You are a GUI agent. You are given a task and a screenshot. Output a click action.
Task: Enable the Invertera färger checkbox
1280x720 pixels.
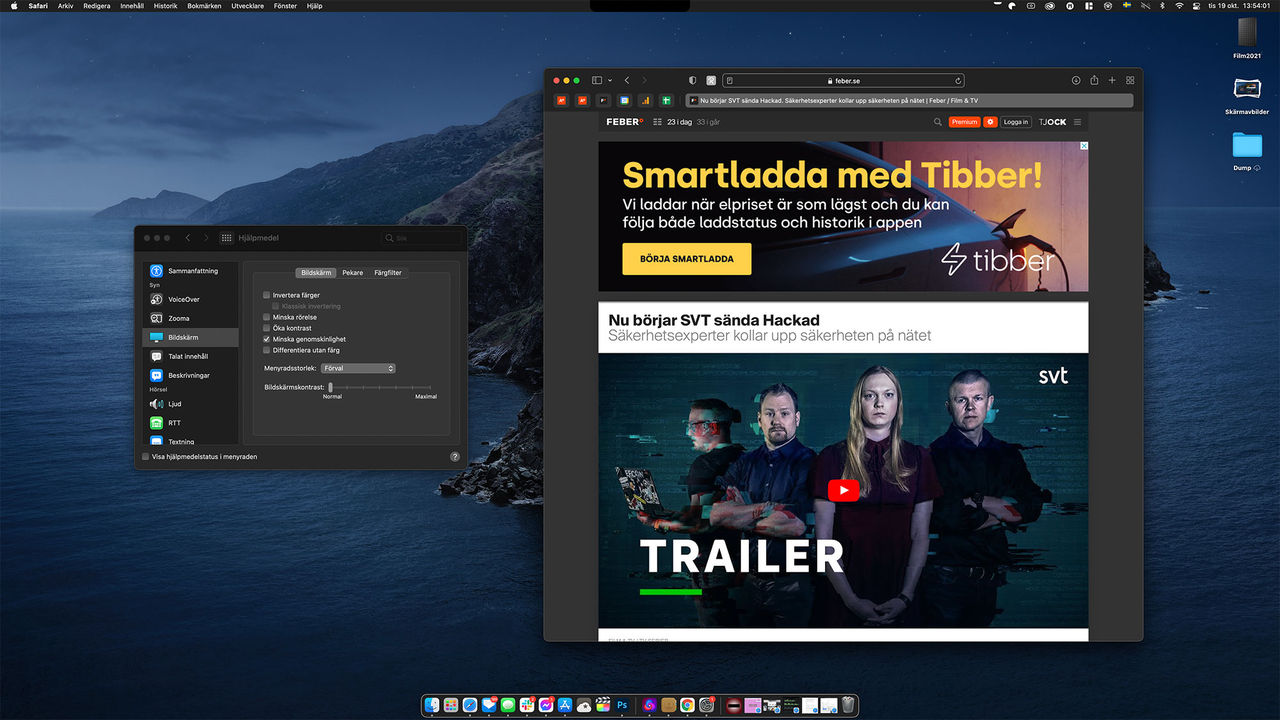267,295
